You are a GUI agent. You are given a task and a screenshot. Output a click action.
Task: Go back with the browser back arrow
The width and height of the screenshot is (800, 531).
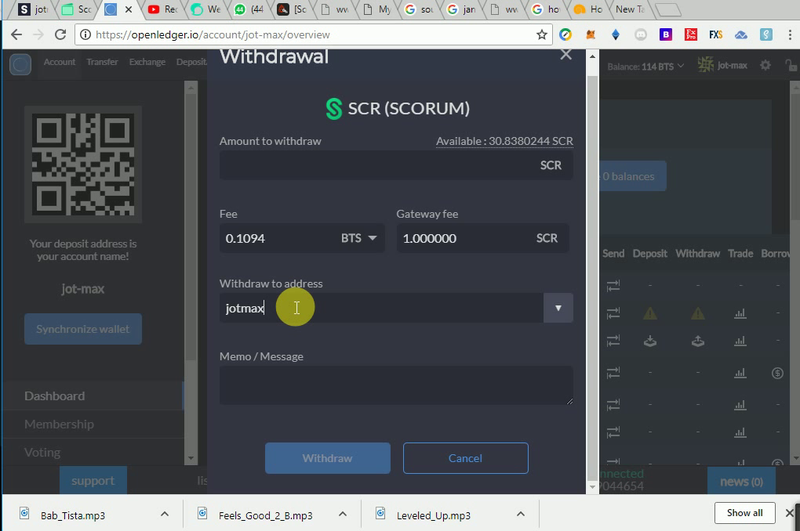point(16,34)
